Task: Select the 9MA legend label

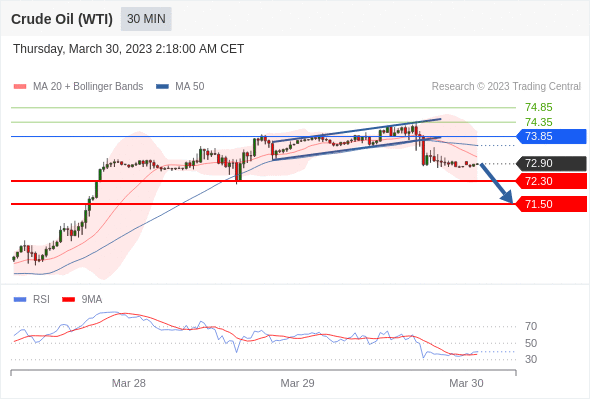Action: [x=92, y=300]
